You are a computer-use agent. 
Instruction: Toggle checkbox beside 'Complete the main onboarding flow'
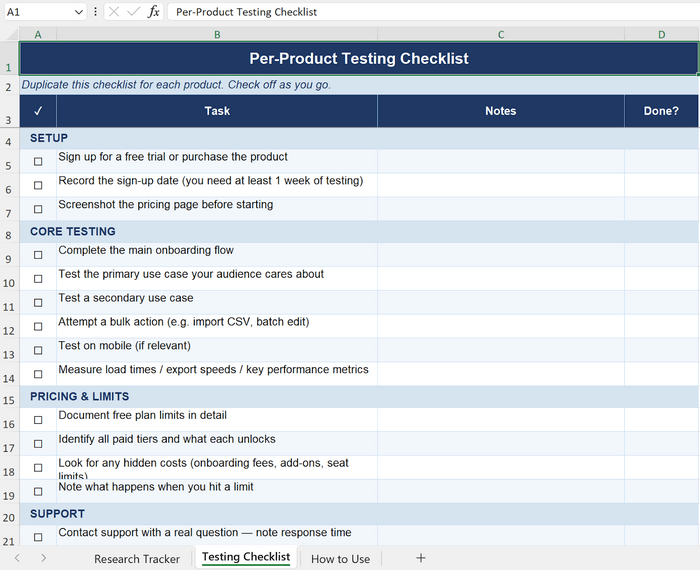click(38, 255)
